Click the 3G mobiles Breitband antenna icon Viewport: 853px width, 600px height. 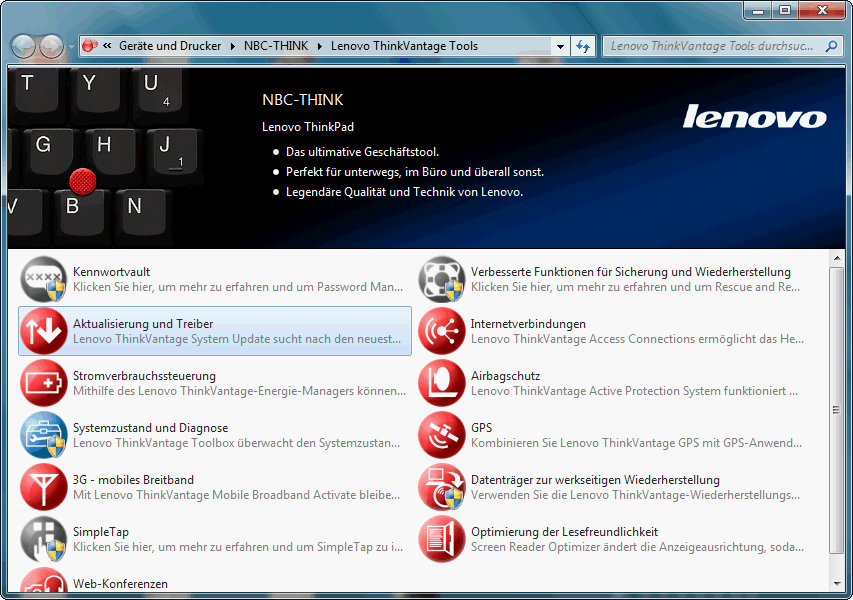coord(44,487)
